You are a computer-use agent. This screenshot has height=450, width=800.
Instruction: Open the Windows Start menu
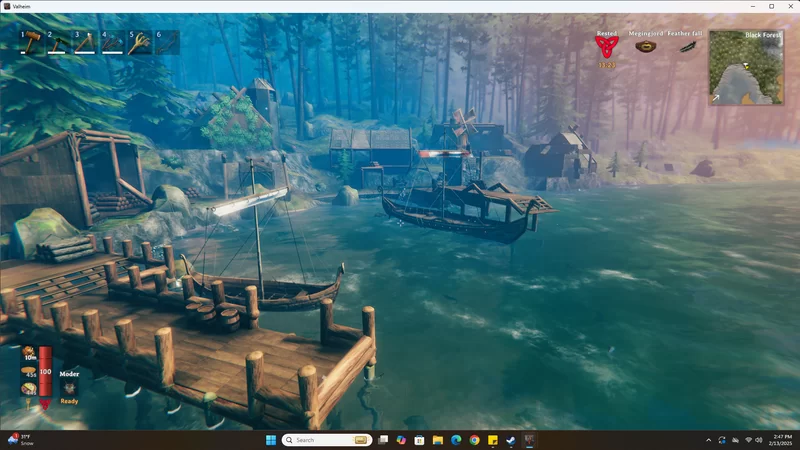(271, 440)
